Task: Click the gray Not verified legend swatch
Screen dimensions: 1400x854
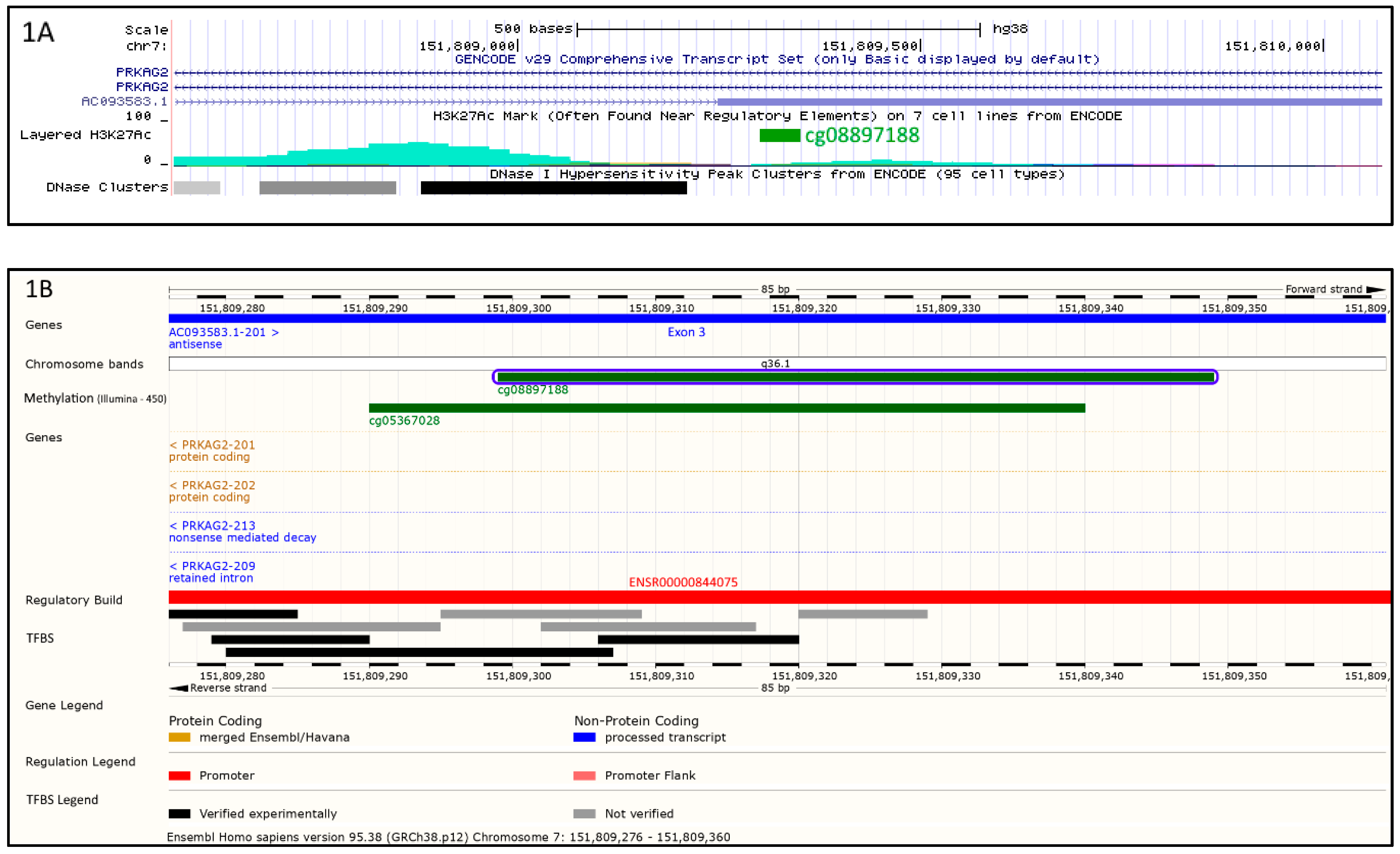Action: click(x=584, y=814)
